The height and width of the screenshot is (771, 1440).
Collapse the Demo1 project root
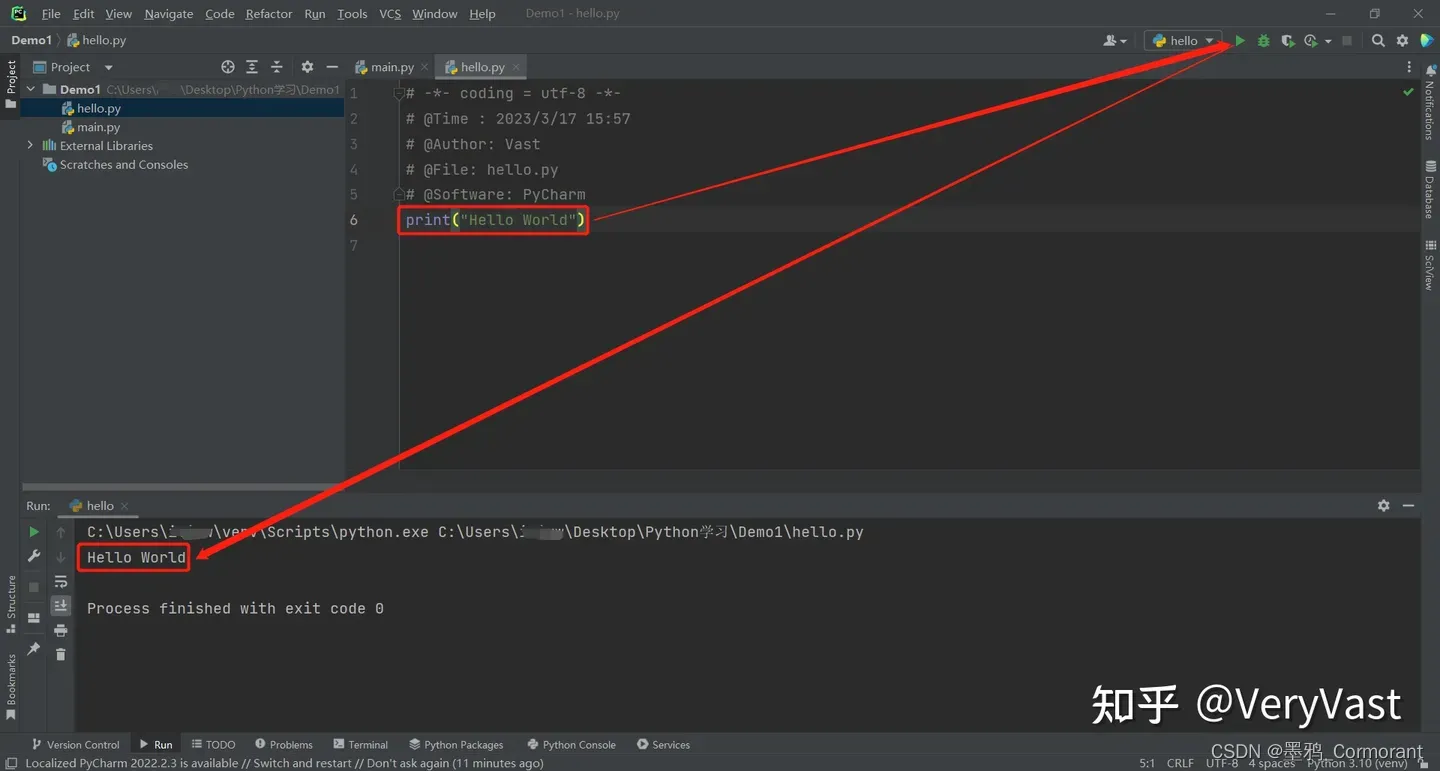click(30, 89)
